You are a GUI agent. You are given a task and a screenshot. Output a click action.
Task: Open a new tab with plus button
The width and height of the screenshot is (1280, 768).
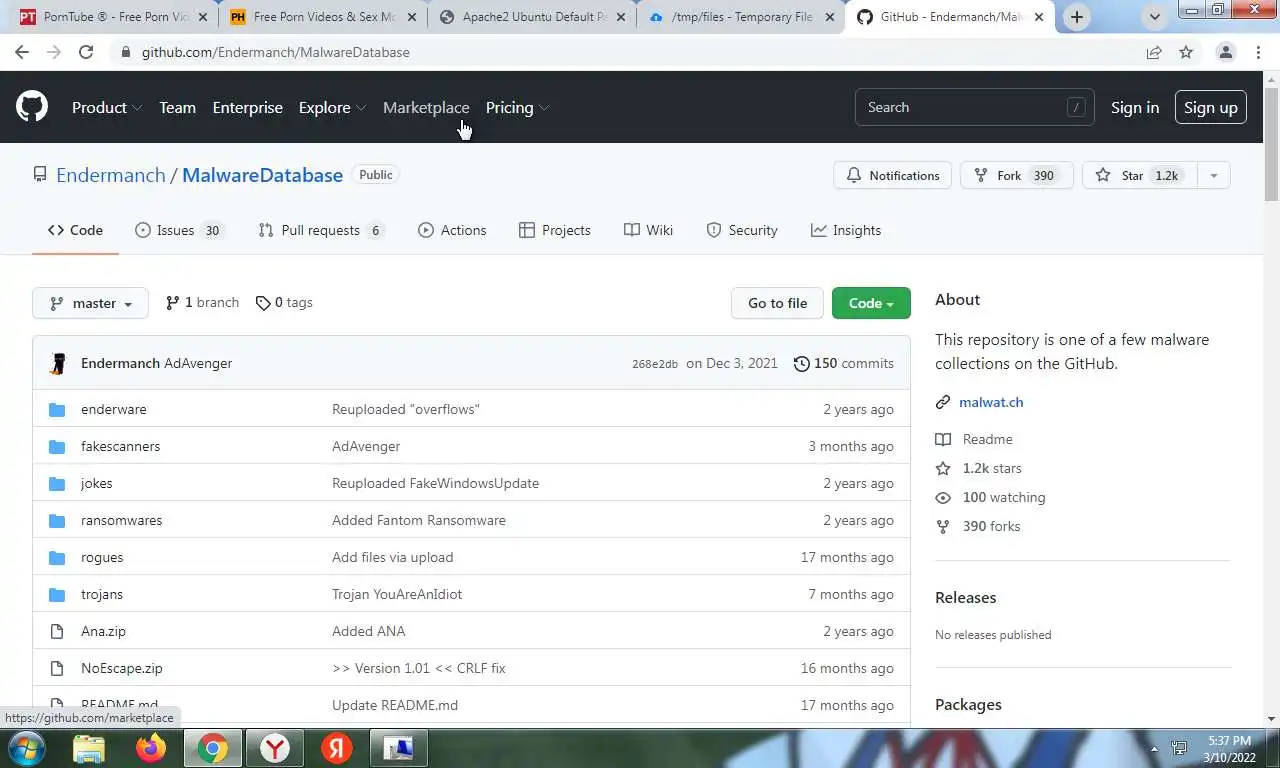click(1077, 17)
